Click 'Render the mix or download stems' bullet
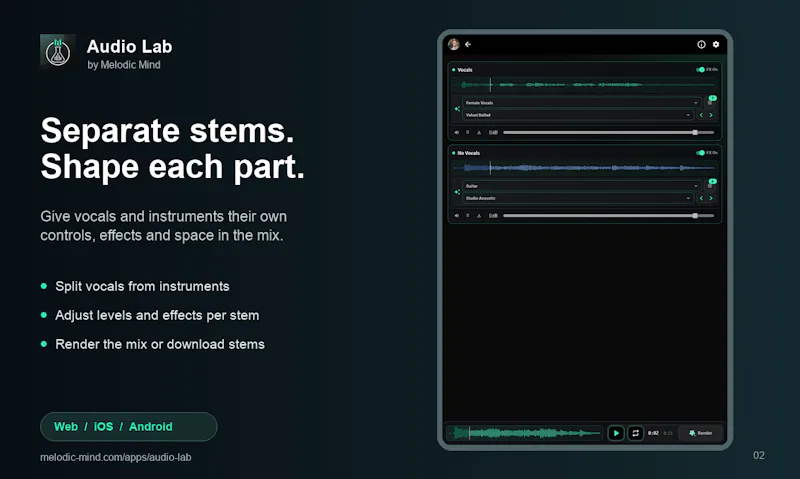The height and width of the screenshot is (479, 800). pos(160,344)
